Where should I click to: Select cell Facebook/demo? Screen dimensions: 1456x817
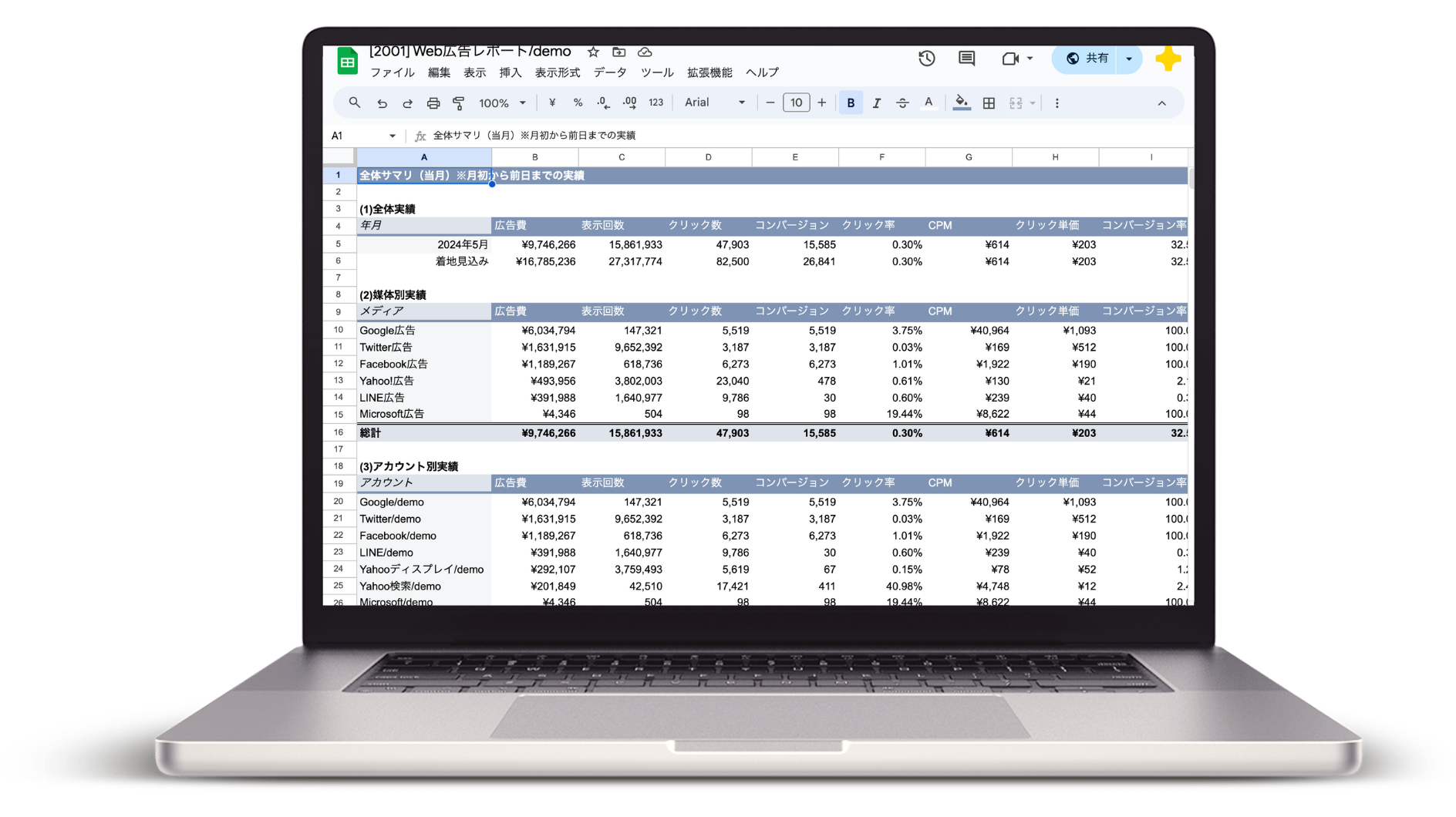coord(423,536)
